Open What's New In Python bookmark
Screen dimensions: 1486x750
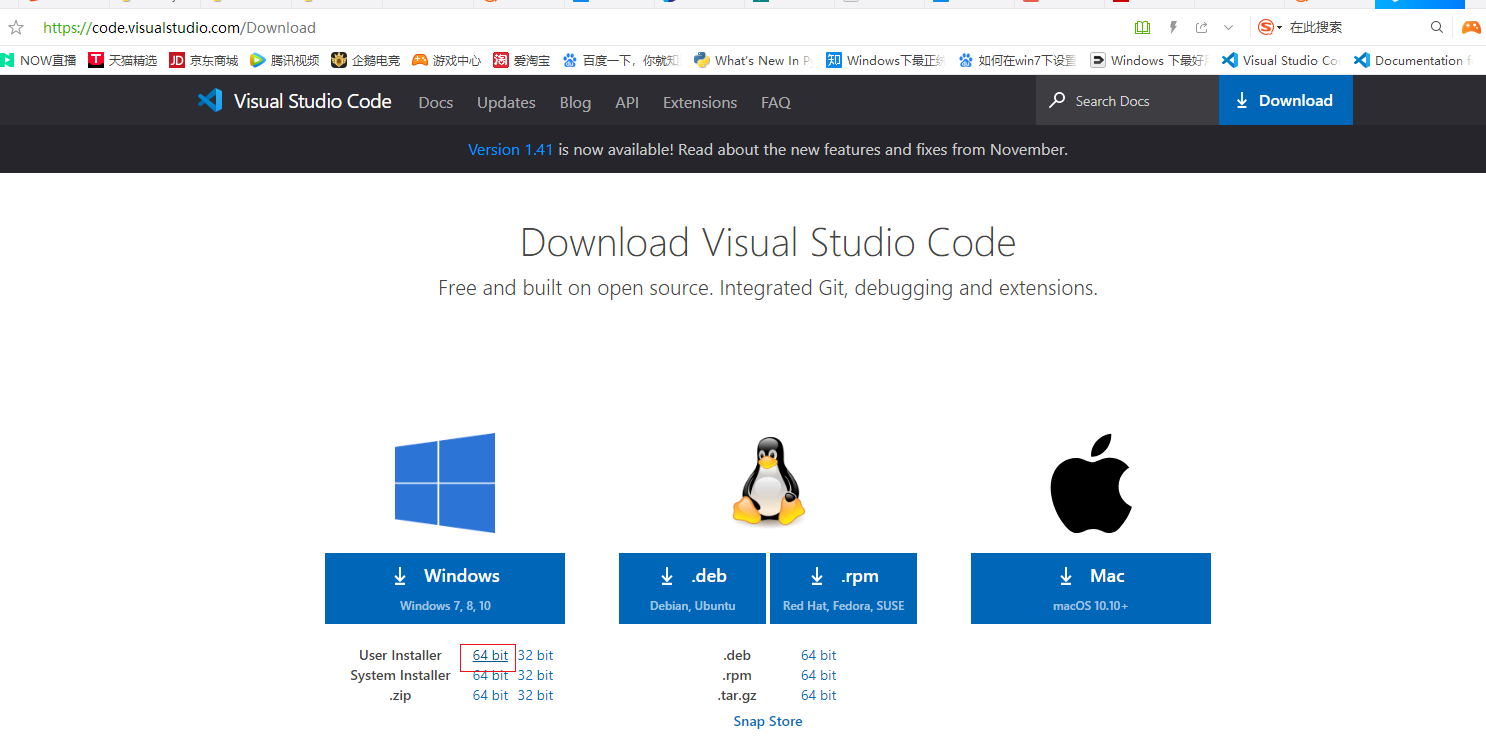click(x=754, y=60)
